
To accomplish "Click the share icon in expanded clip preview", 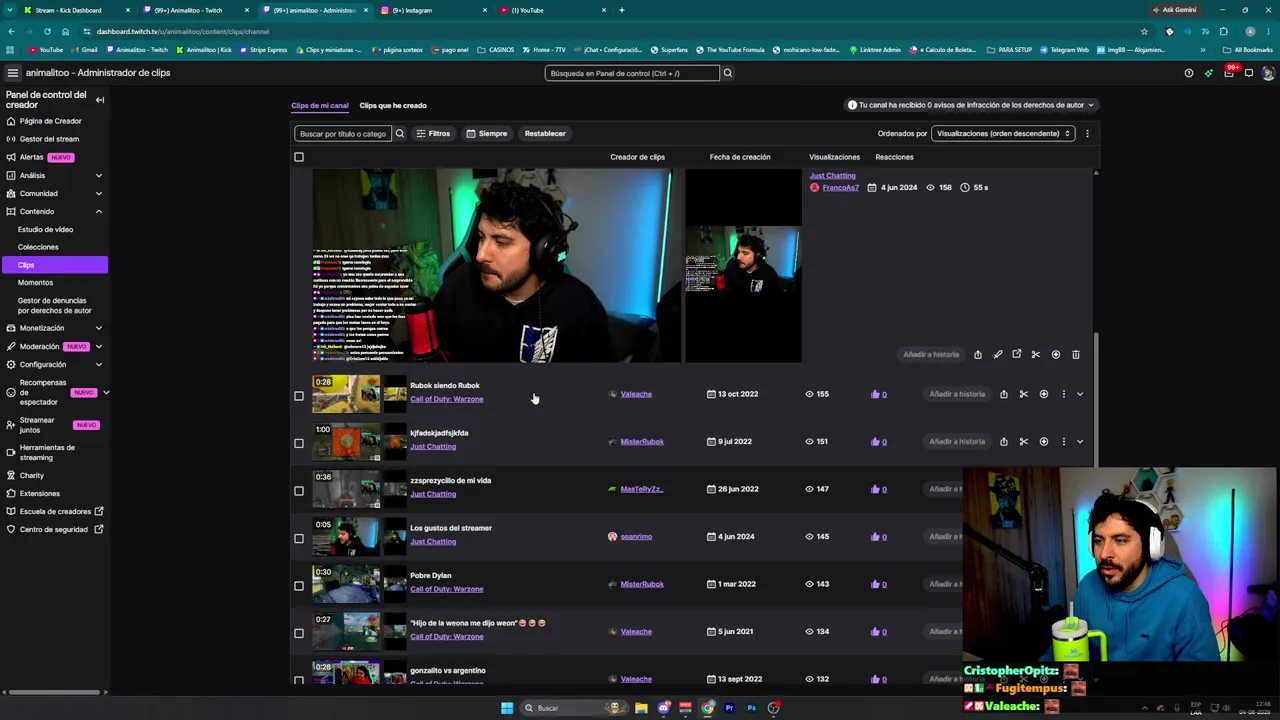I will tap(978, 354).
